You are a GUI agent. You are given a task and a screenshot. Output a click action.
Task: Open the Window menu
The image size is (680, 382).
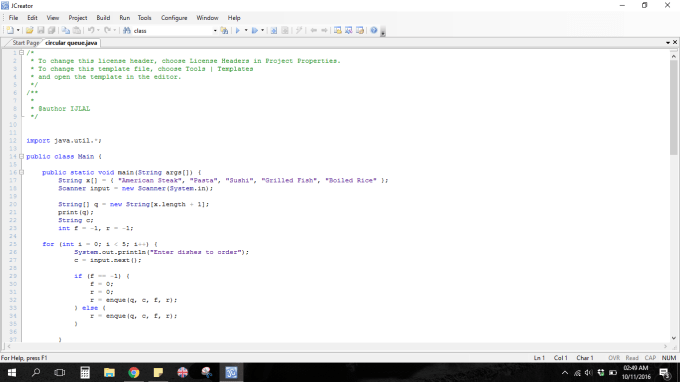coord(207,18)
